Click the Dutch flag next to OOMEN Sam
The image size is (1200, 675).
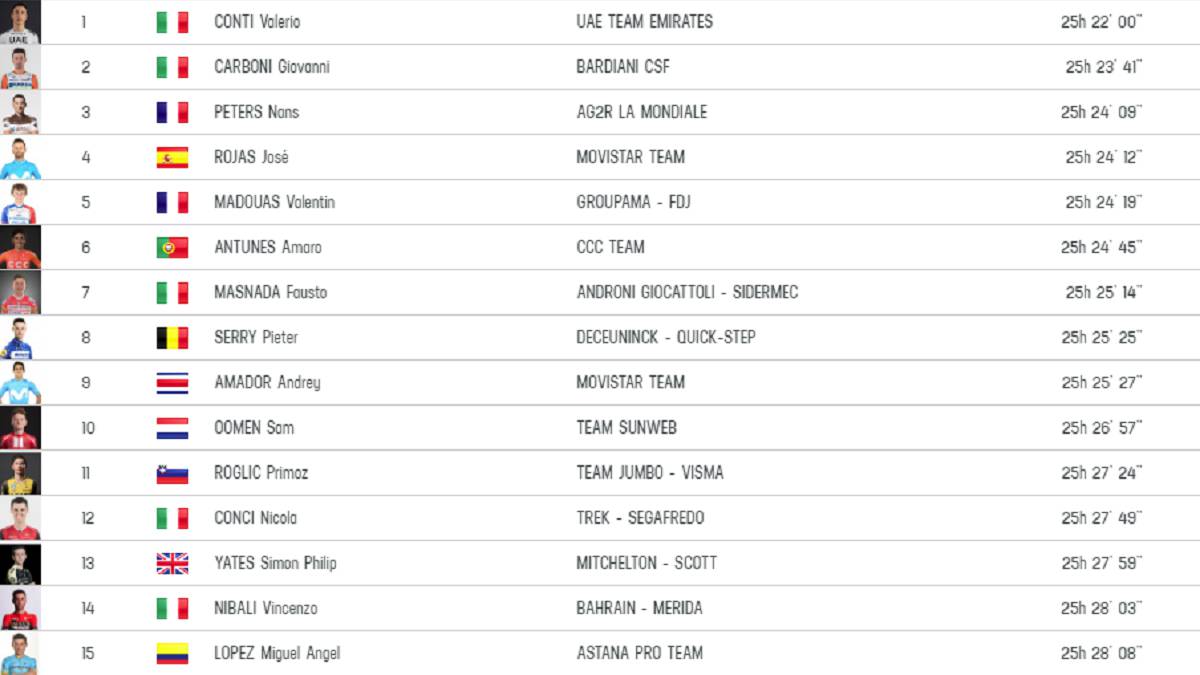pos(172,428)
